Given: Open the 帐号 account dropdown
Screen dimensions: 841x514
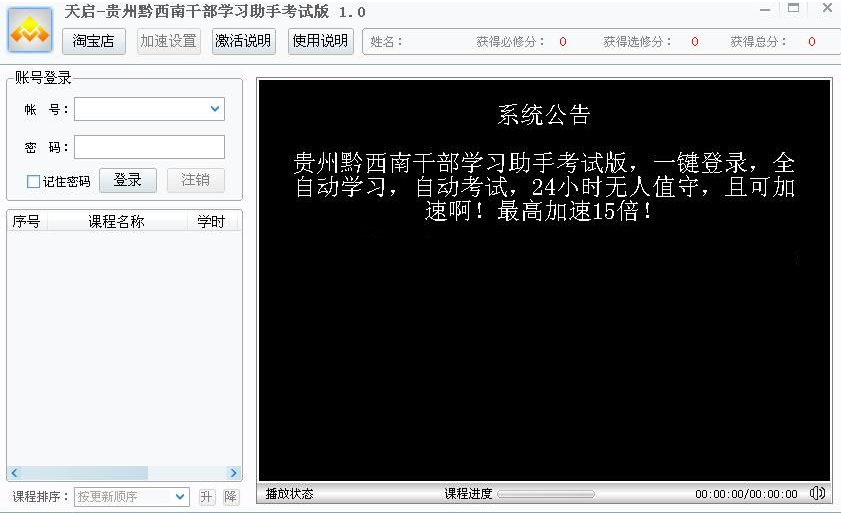Looking at the screenshot, I should (x=215, y=108).
